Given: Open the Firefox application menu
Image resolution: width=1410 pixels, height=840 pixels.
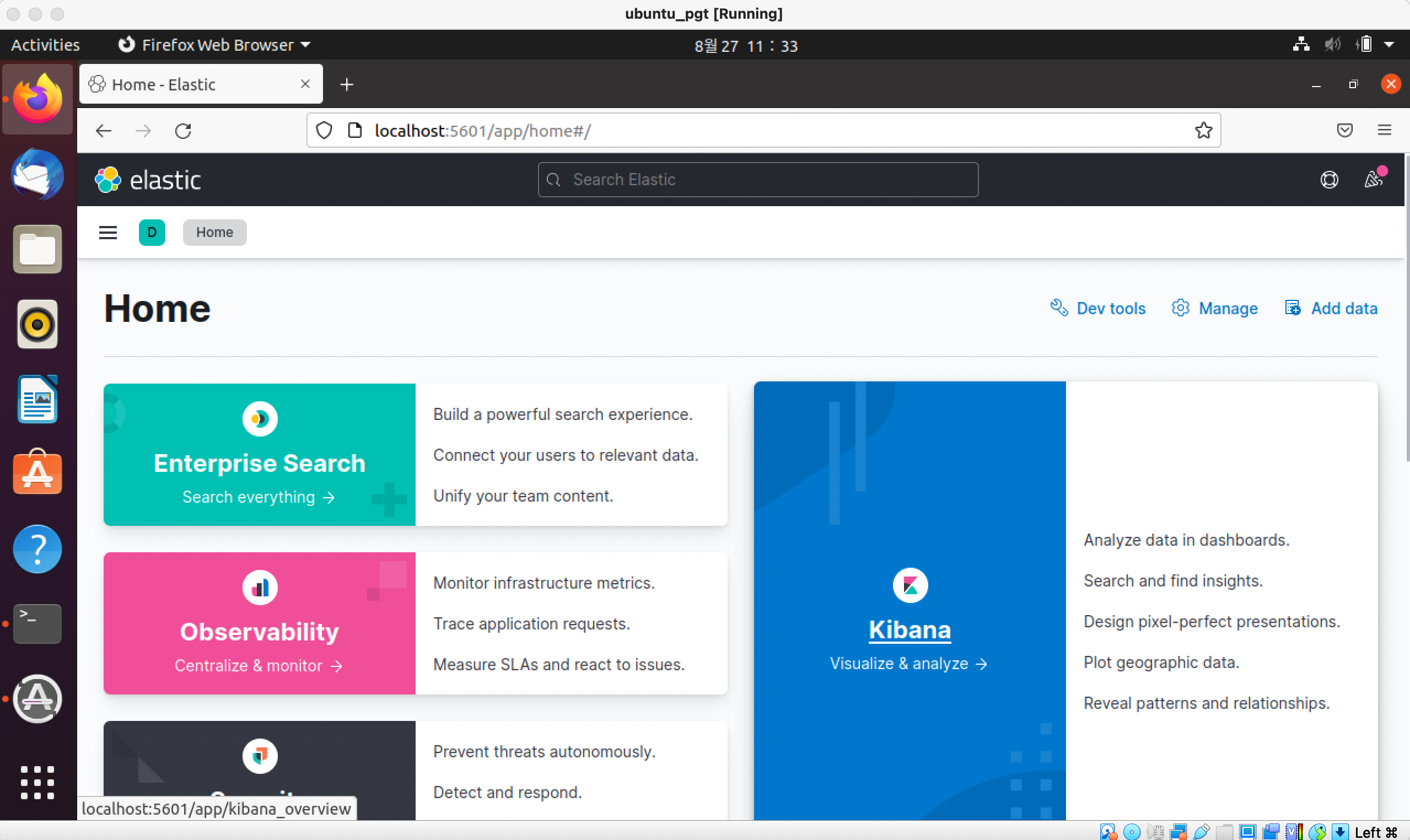Looking at the screenshot, I should pyautogui.click(x=1385, y=131).
